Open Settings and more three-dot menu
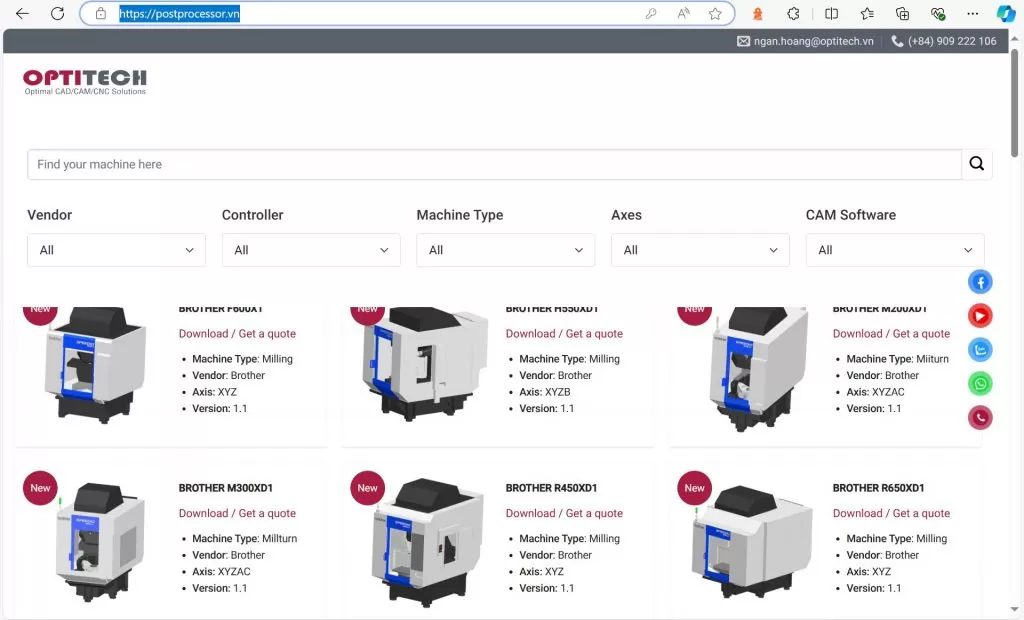The height and width of the screenshot is (620, 1024). (x=972, y=14)
